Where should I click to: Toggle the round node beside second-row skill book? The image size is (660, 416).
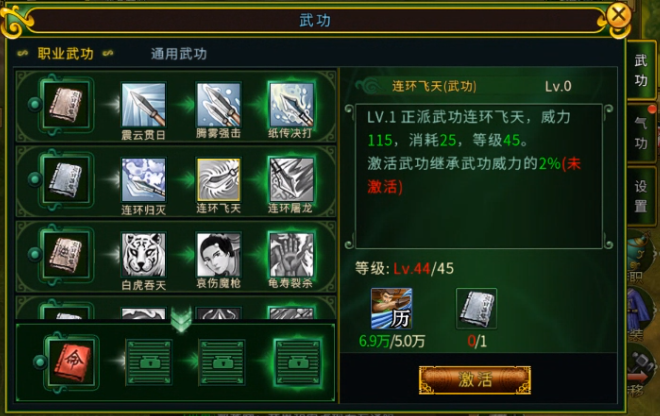(35, 179)
